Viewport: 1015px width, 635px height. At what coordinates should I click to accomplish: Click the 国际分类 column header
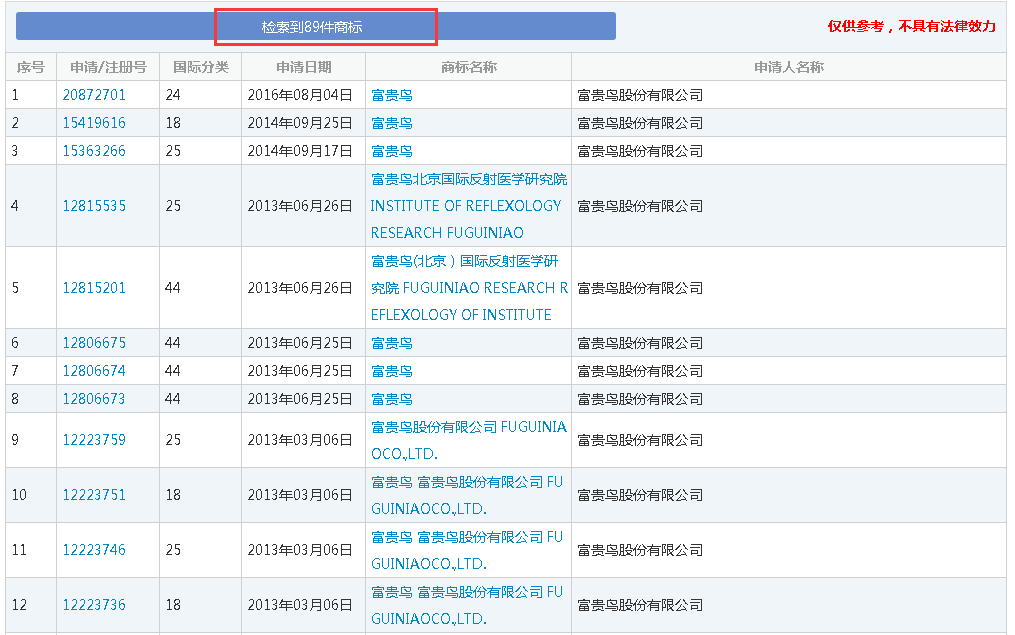(x=201, y=67)
